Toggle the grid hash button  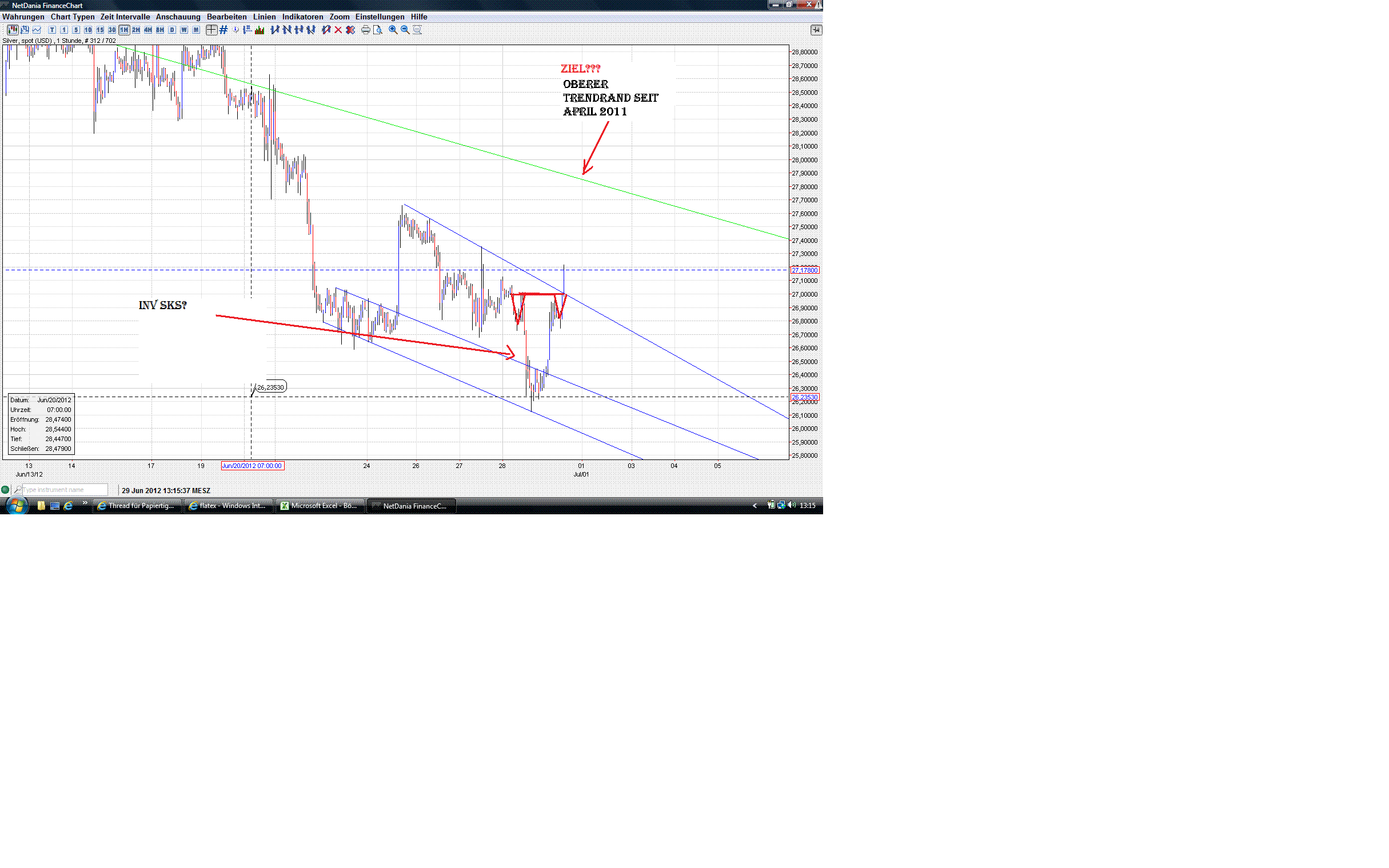pyautogui.click(x=223, y=30)
